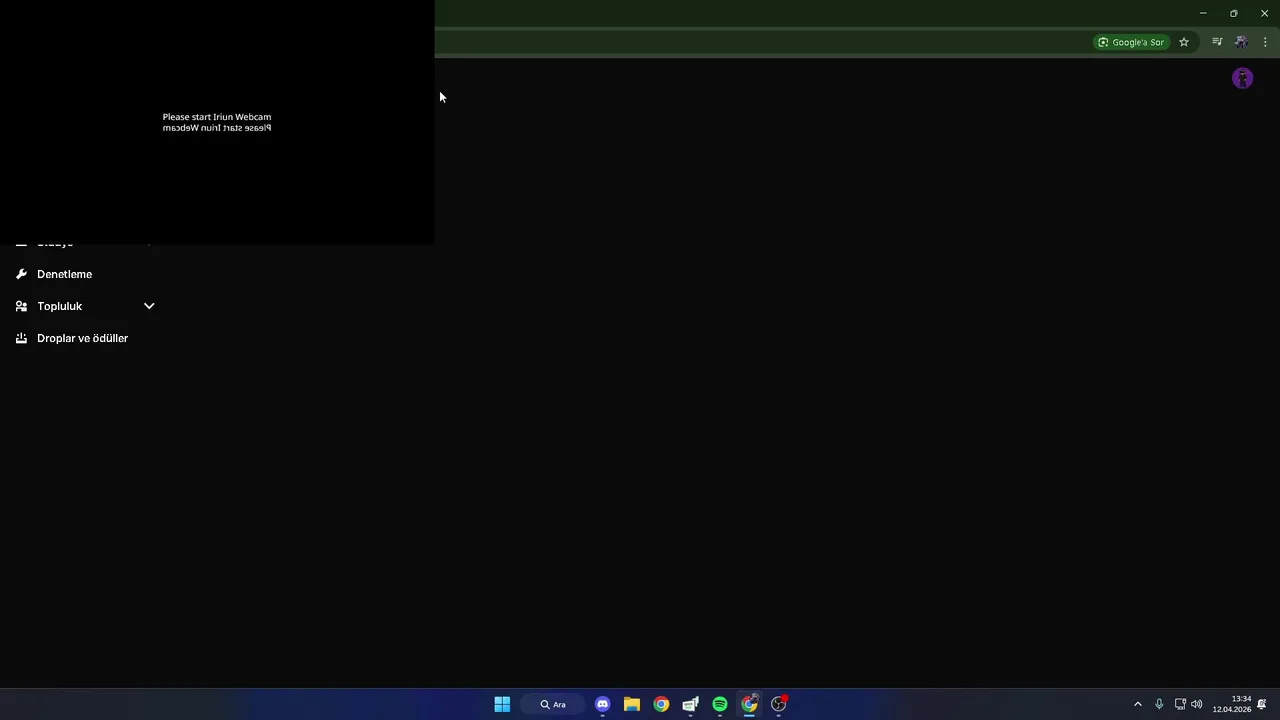Open the Windows Start menu
Image resolution: width=1280 pixels, height=720 pixels.
click(x=502, y=704)
